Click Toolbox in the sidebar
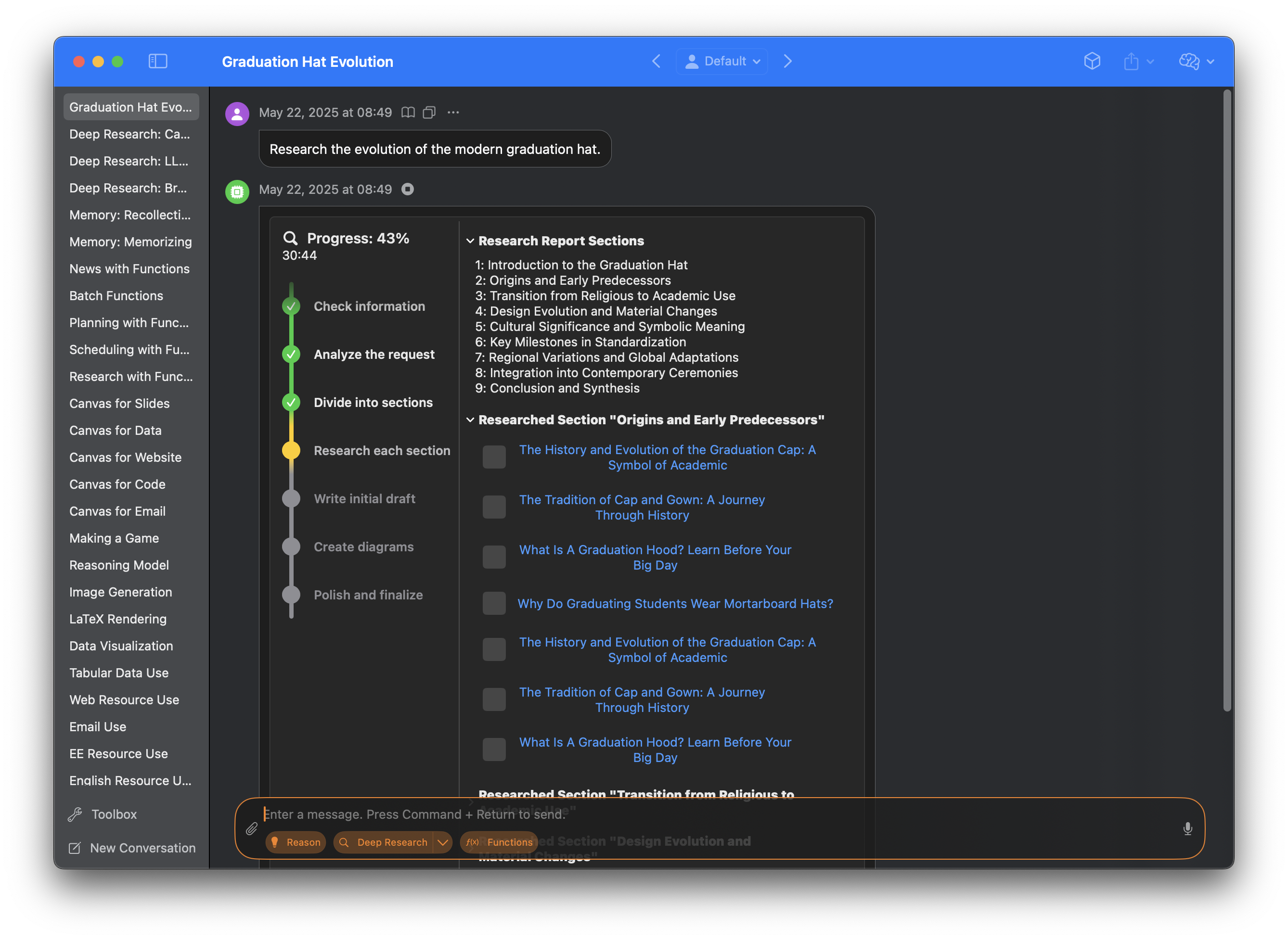 103,814
